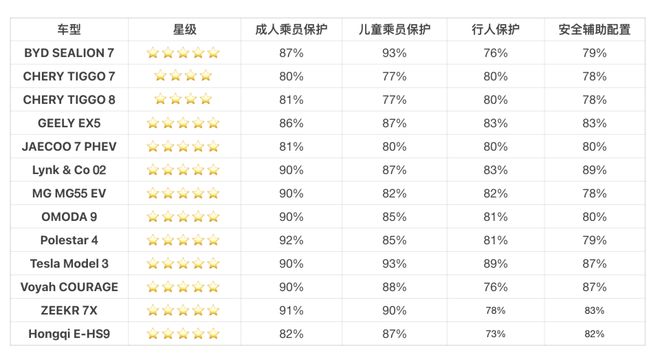Click the GEELY EX5 star rating

coord(183,123)
